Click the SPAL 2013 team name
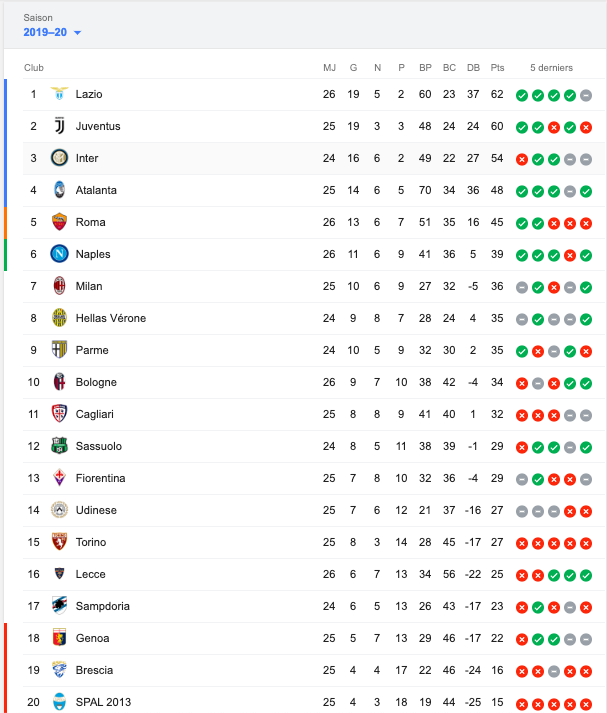The image size is (607, 713). pyautogui.click(x=103, y=702)
